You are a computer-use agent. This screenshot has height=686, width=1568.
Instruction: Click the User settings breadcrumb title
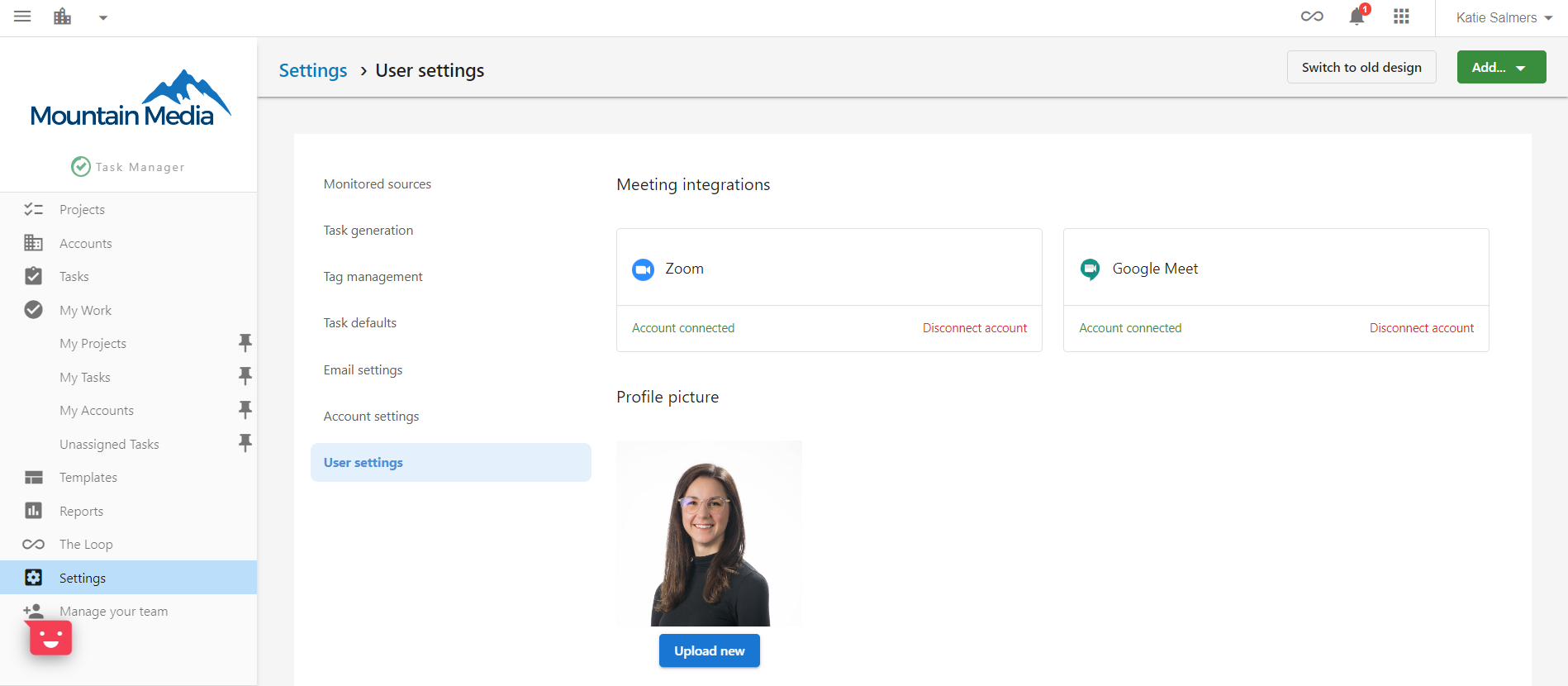pyautogui.click(x=430, y=70)
